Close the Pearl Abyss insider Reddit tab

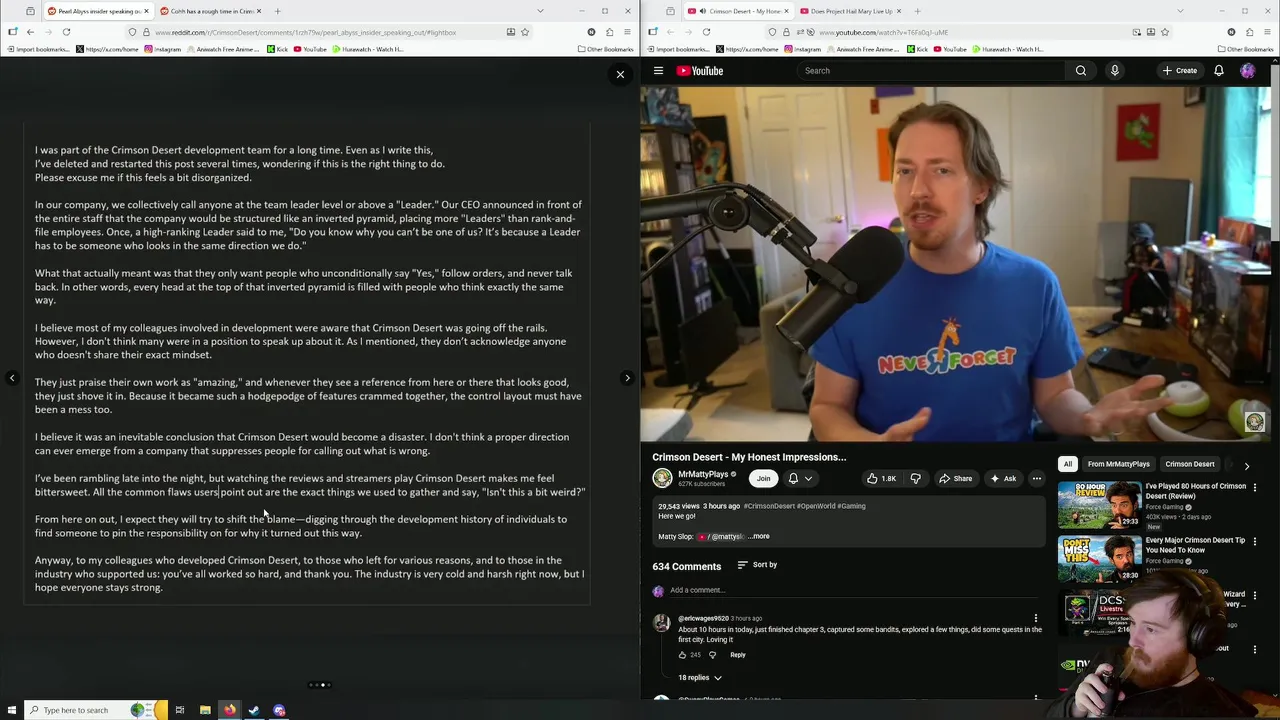click(146, 11)
